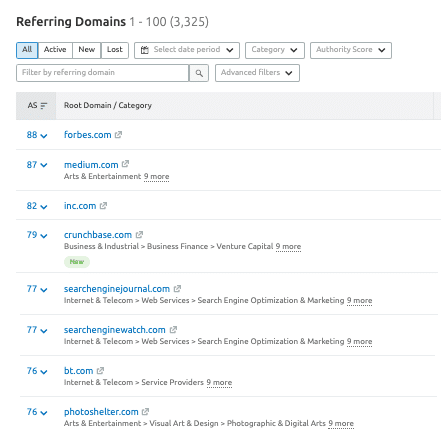441x447 pixels.
Task: Open forbes.com external link icon
Action: tap(118, 135)
